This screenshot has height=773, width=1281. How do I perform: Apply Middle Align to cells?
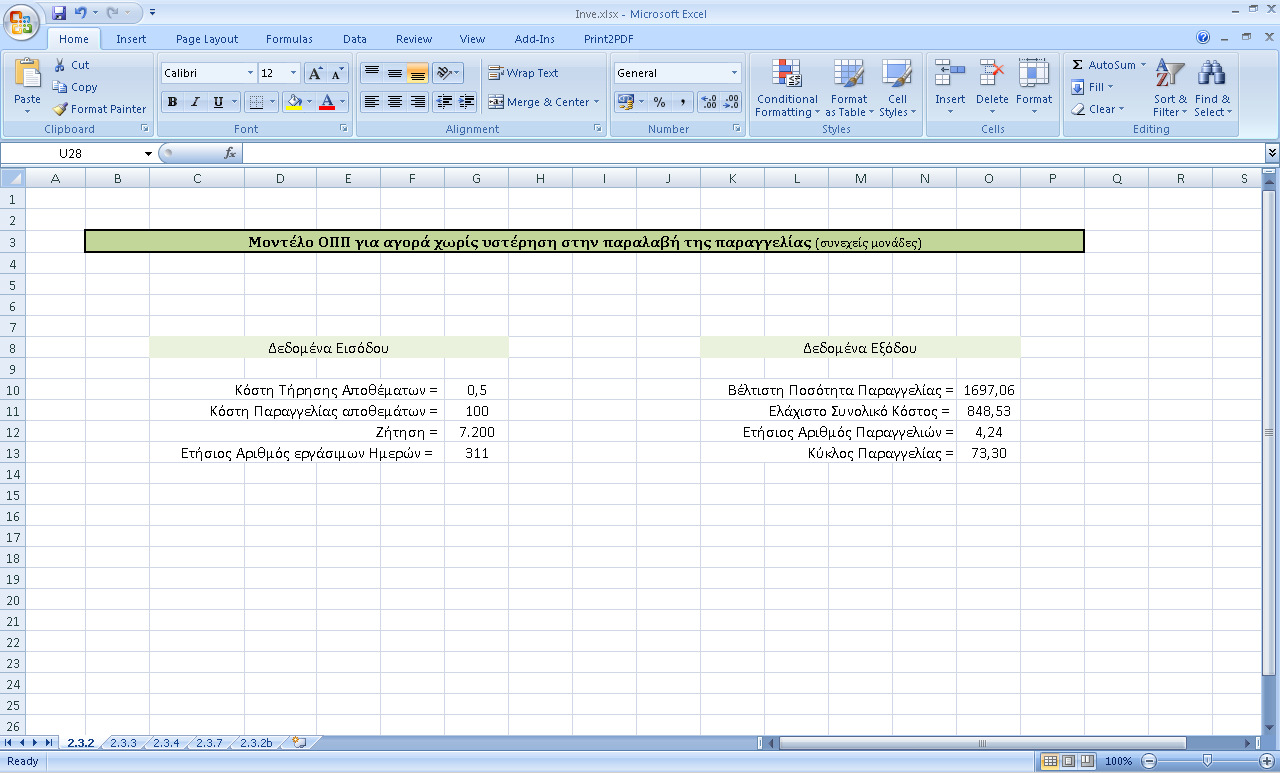(x=394, y=73)
